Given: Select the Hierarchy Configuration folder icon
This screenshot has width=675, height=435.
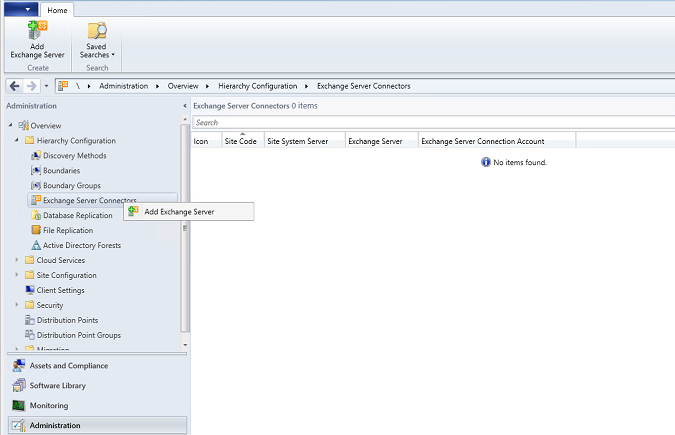Looking at the screenshot, I should tap(30, 140).
